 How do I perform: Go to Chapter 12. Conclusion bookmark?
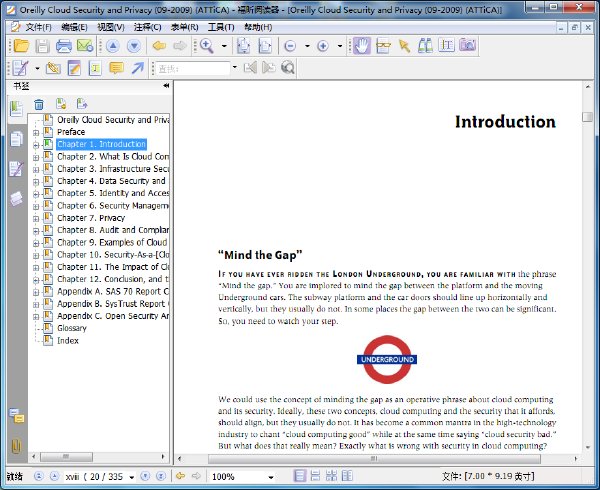(113, 279)
